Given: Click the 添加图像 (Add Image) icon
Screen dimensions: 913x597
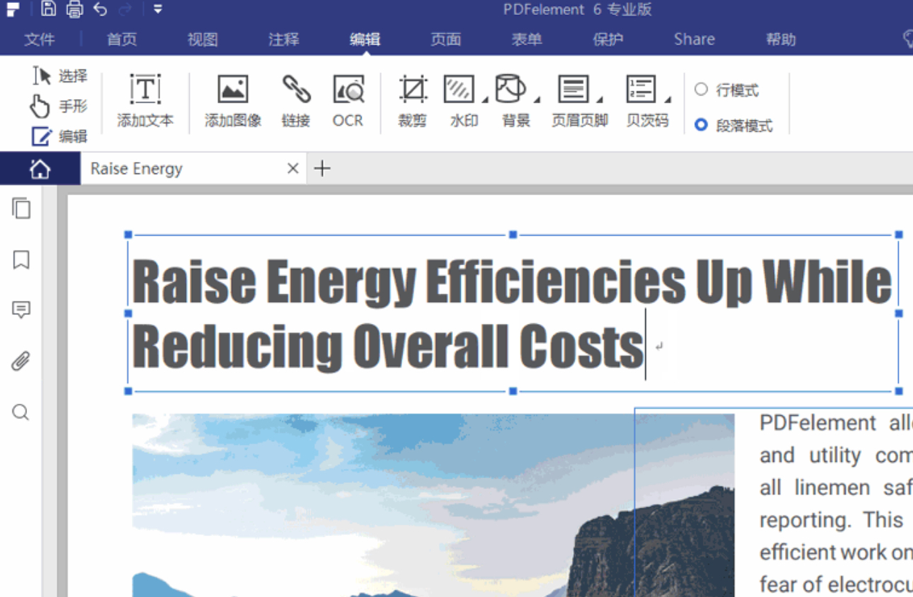Looking at the screenshot, I should point(232,90).
